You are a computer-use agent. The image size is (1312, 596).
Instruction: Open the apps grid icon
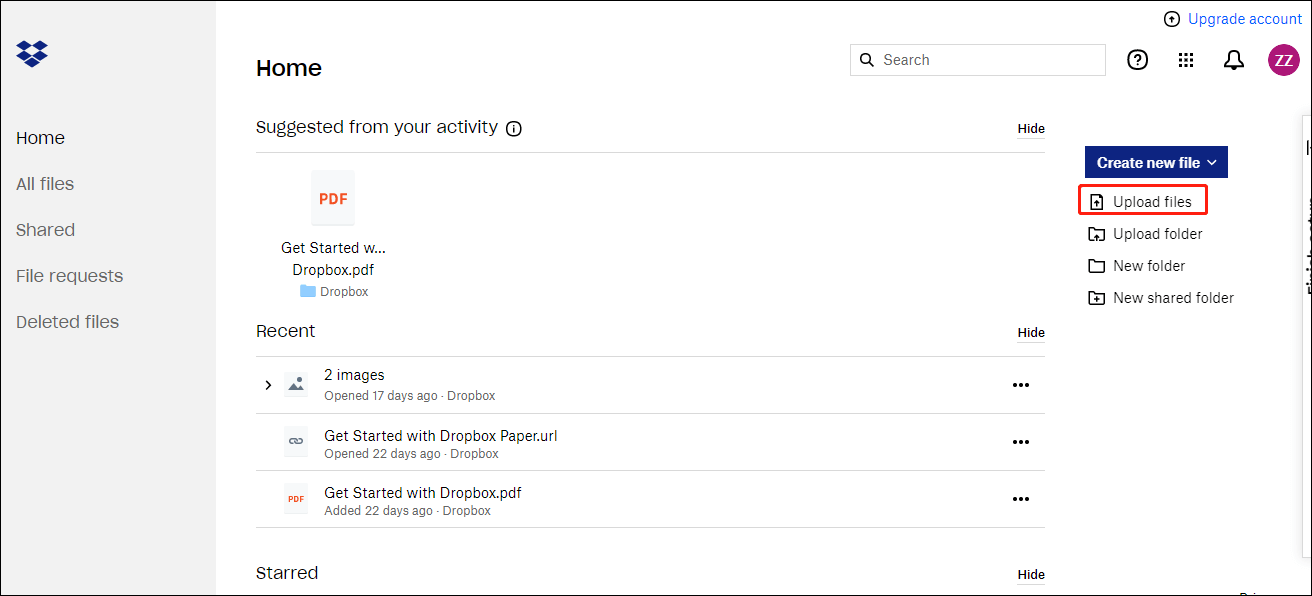point(1185,60)
